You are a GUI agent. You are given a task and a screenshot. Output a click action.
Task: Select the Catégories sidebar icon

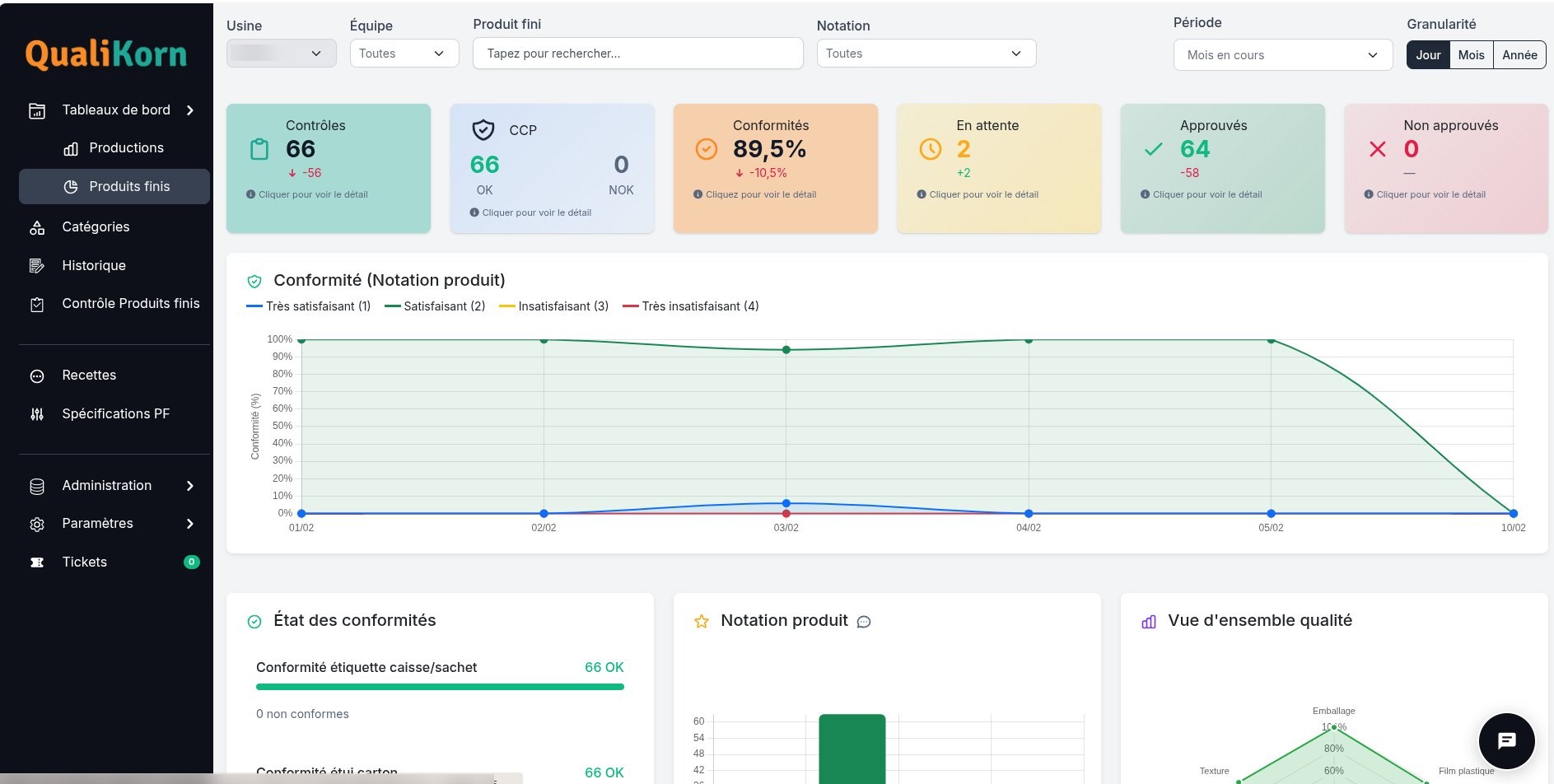(x=37, y=227)
